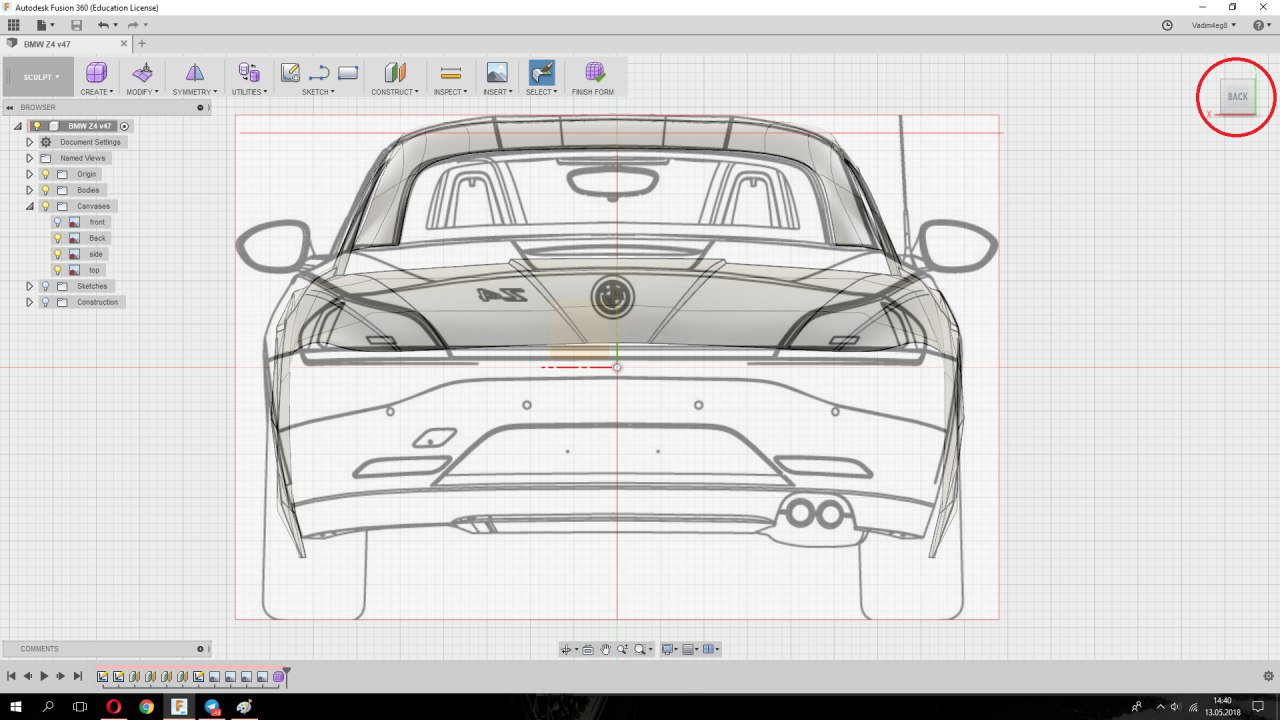Viewport: 1280px width, 720px height.
Task: Open the SCULPT workspace dropdown
Action: pos(40,77)
